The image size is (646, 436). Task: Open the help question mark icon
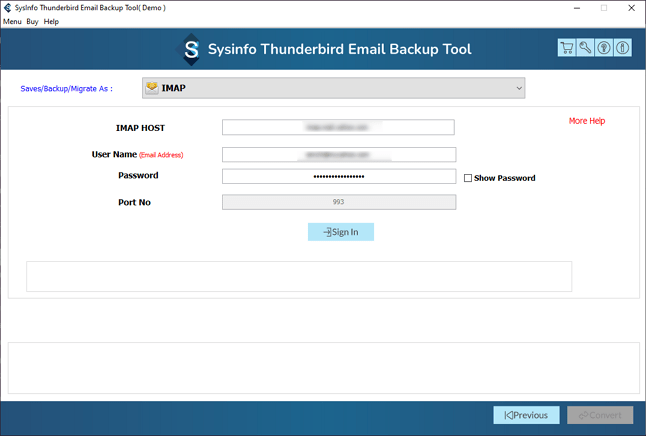pos(604,48)
